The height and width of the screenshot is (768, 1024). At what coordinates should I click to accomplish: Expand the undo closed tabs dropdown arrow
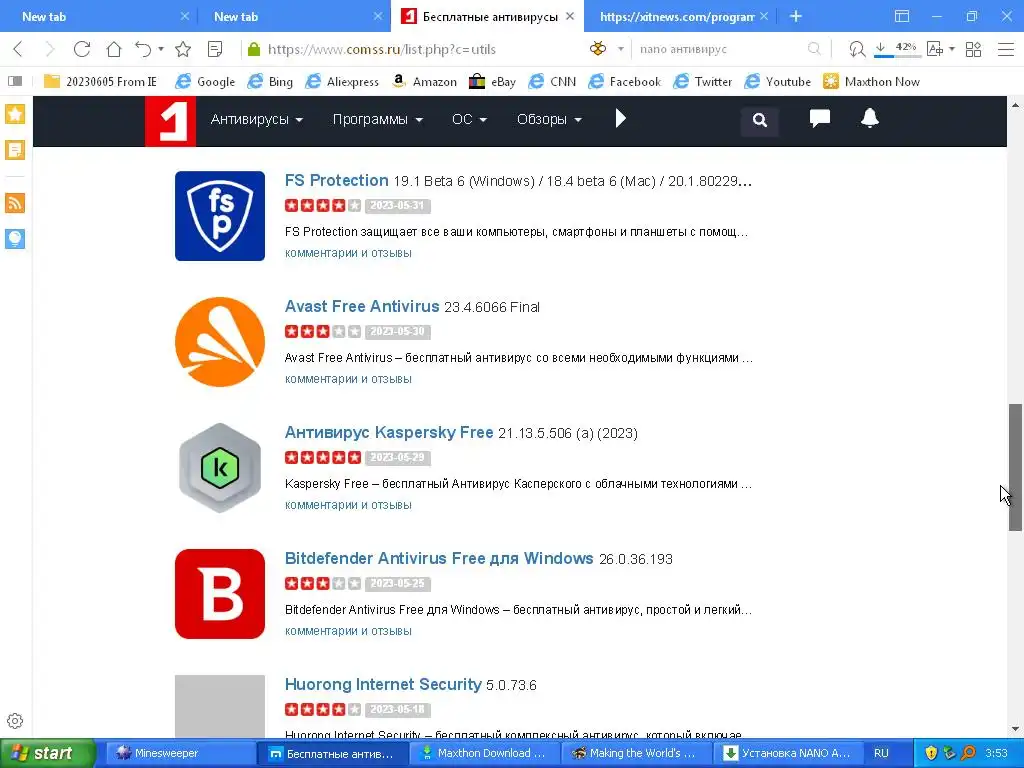click(x=161, y=49)
